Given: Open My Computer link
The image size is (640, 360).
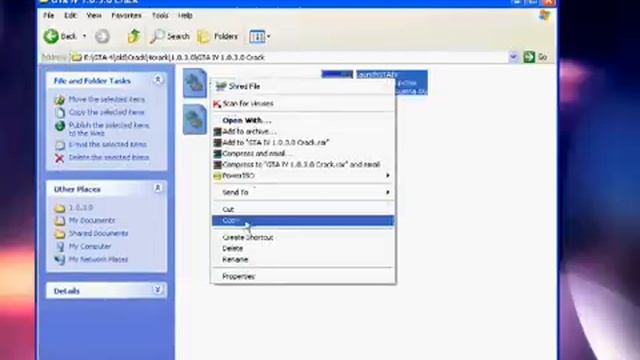Looking at the screenshot, I should click(90, 246).
